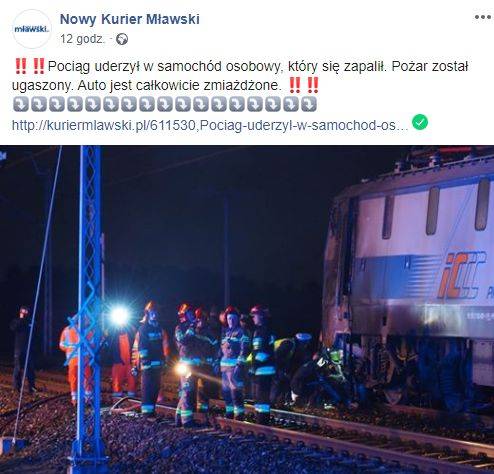This screenshot has height=474, width=494.
Task: Click the blue lattice pole in photo
Action: [89, 305]
